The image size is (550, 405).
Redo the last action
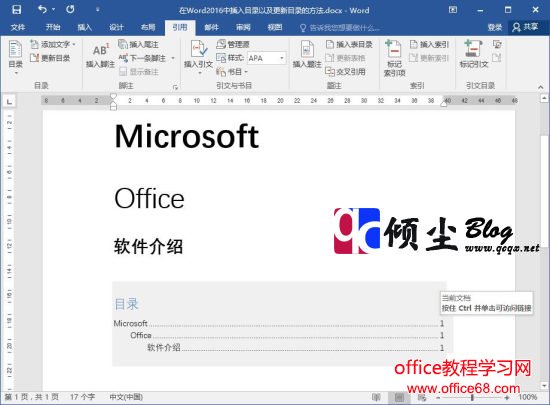pyautogui.click(x=70, y=9)
